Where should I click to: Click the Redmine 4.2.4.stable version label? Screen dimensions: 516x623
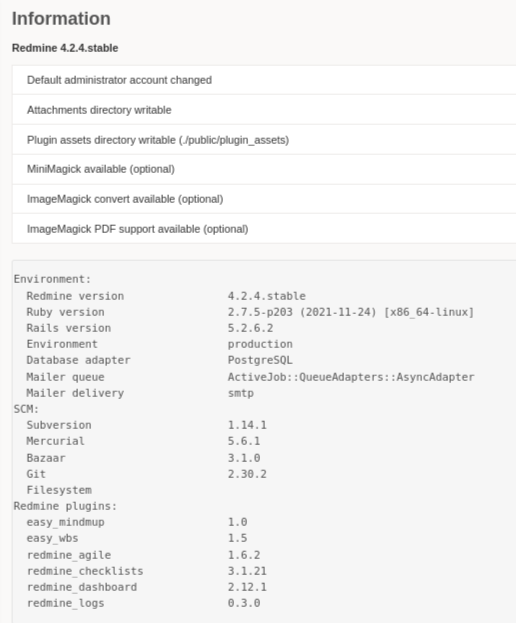65,48
